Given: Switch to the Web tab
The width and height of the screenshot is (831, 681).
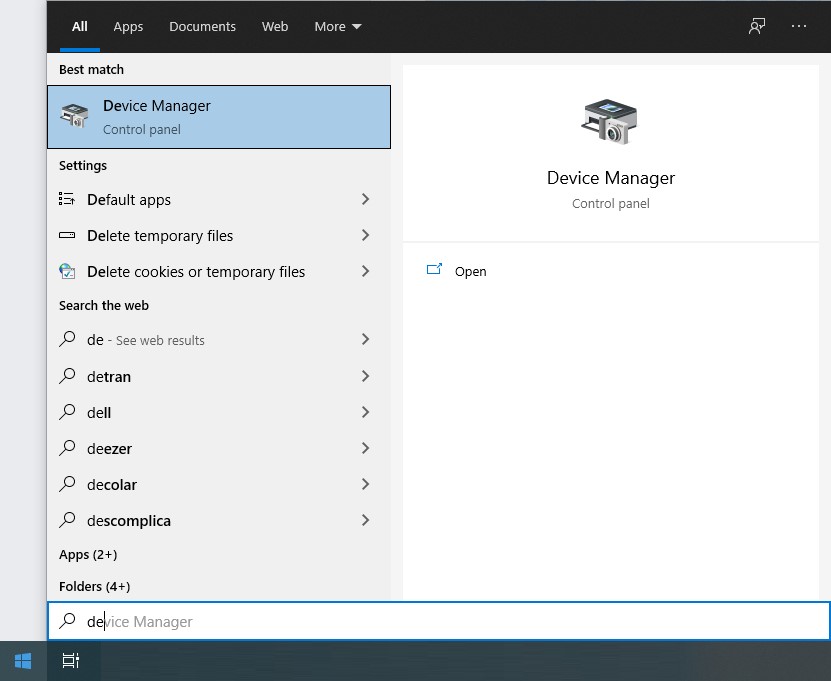Looking at the screenshot, I should click(275, 26).
